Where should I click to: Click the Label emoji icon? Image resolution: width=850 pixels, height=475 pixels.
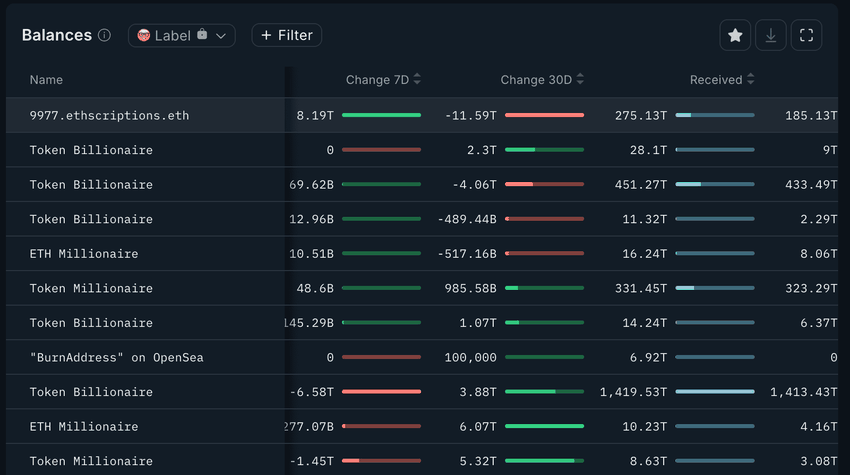coord(144,35)
